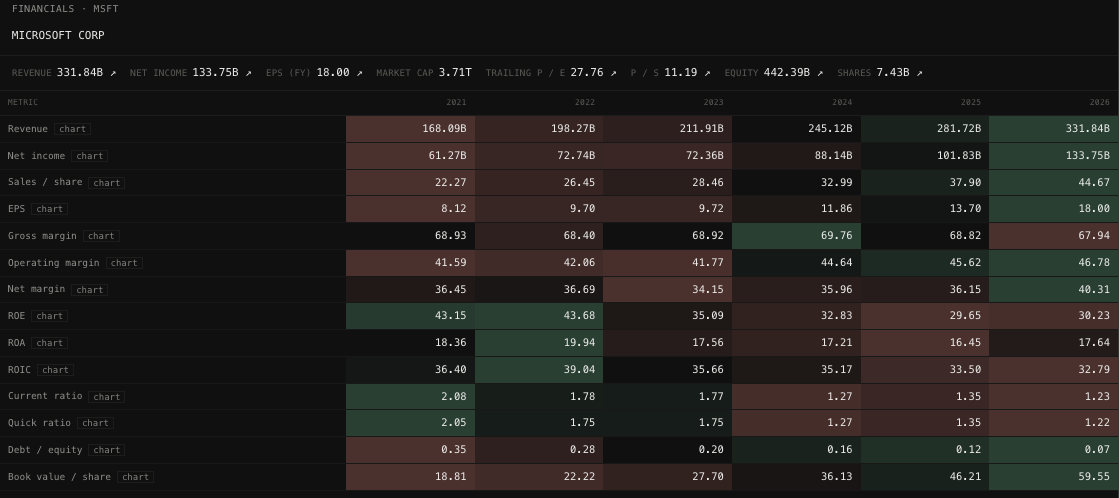
Task: Select Net margin 2023 cell 34.15
Action: (667, 290)
